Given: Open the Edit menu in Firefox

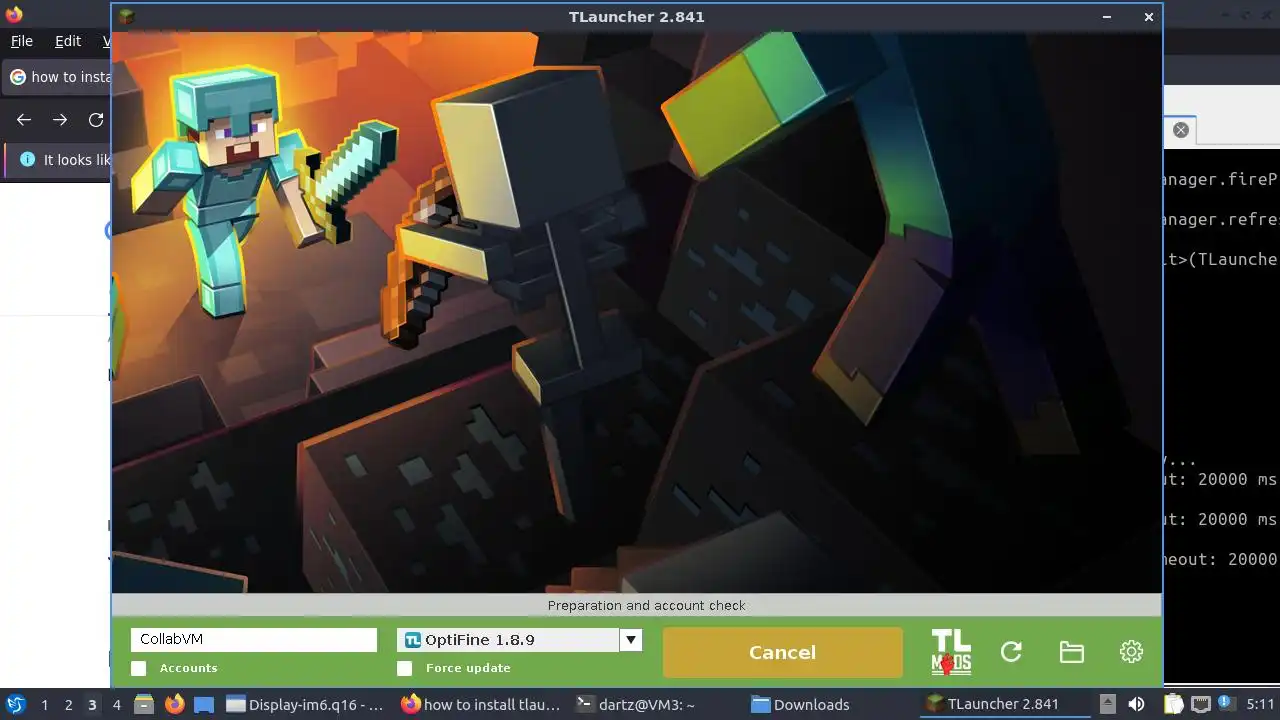Looking at the screenshot, I should pos(68,41).
